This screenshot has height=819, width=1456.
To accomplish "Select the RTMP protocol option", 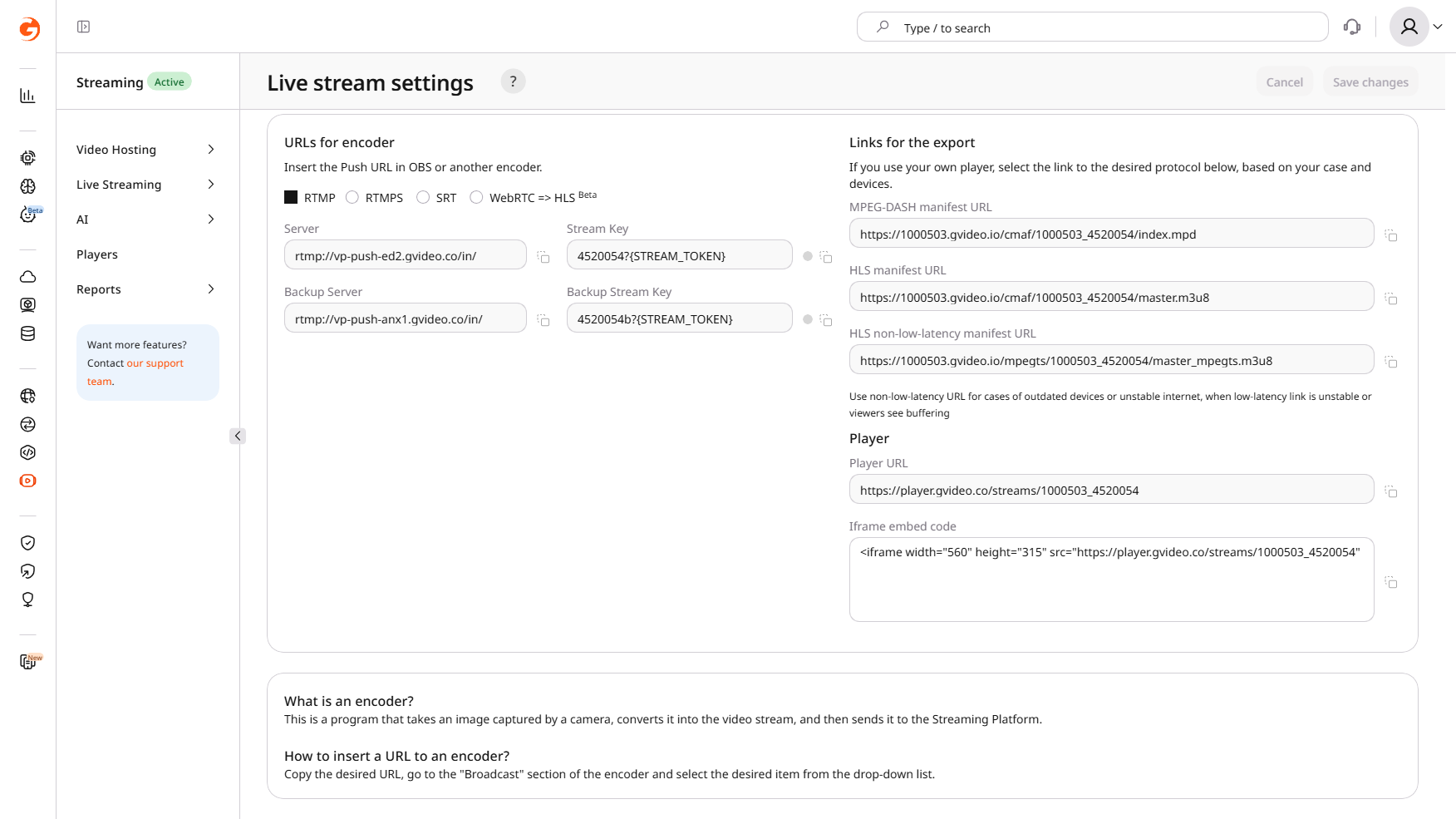I will pos(291,197).
